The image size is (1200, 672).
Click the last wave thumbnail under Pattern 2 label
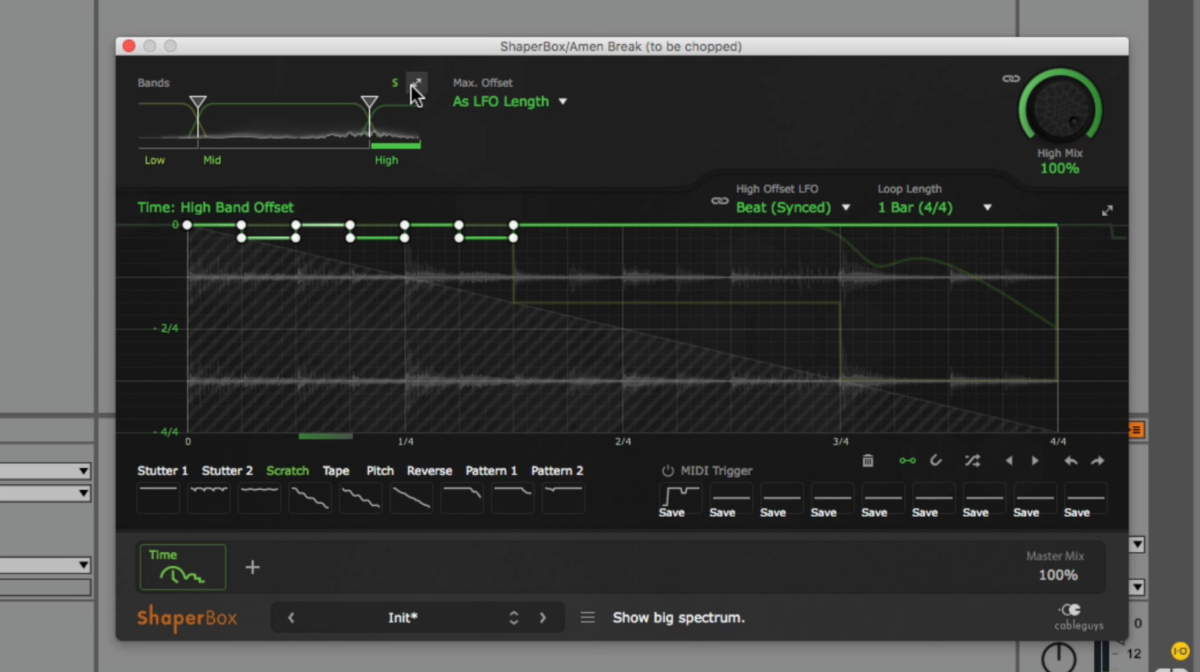tap(563, 497)
